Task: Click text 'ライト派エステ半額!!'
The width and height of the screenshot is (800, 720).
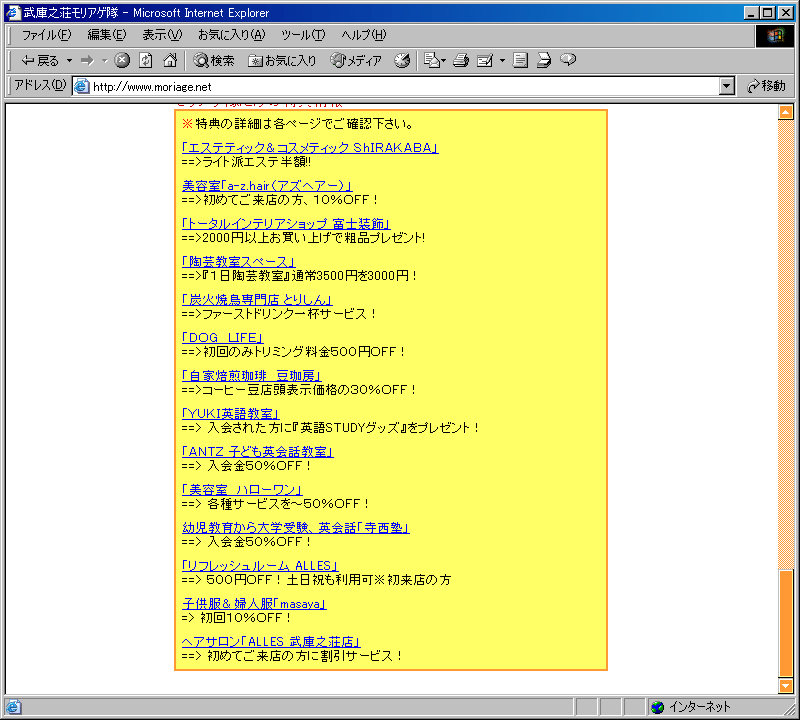Action: pos(257,162)
